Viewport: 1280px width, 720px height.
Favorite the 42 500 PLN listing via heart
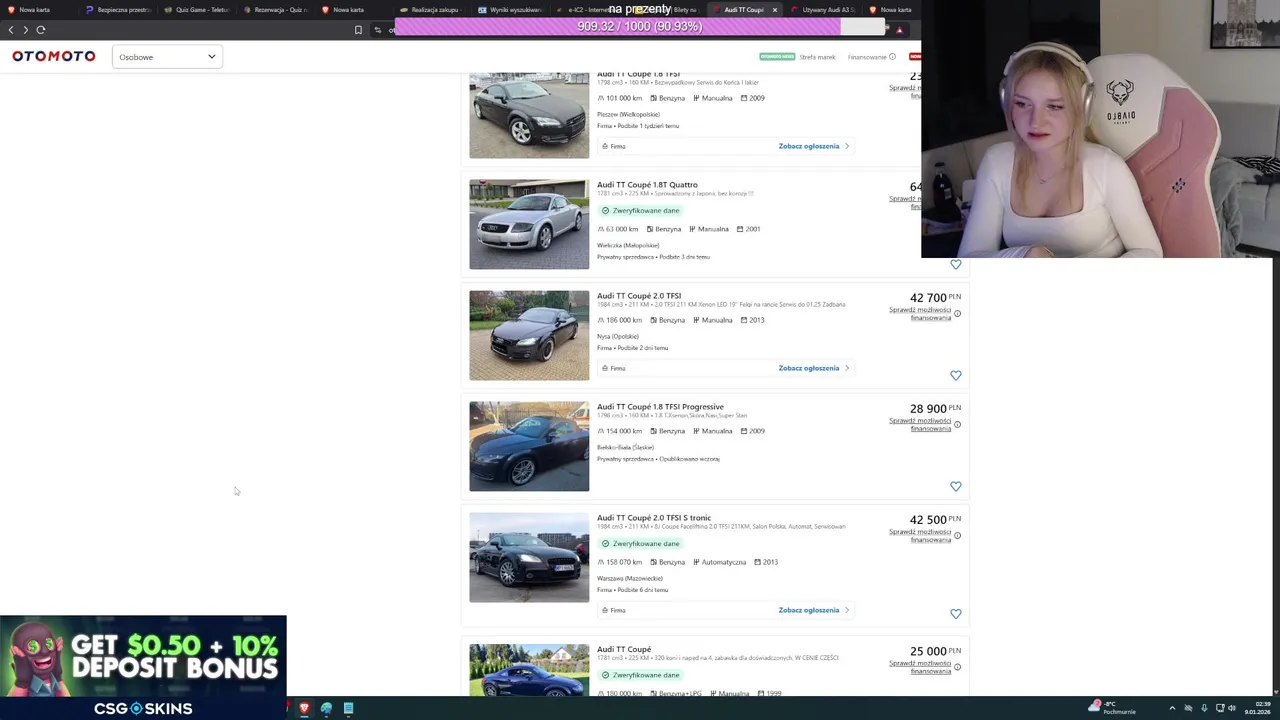(x=956, y=614)
